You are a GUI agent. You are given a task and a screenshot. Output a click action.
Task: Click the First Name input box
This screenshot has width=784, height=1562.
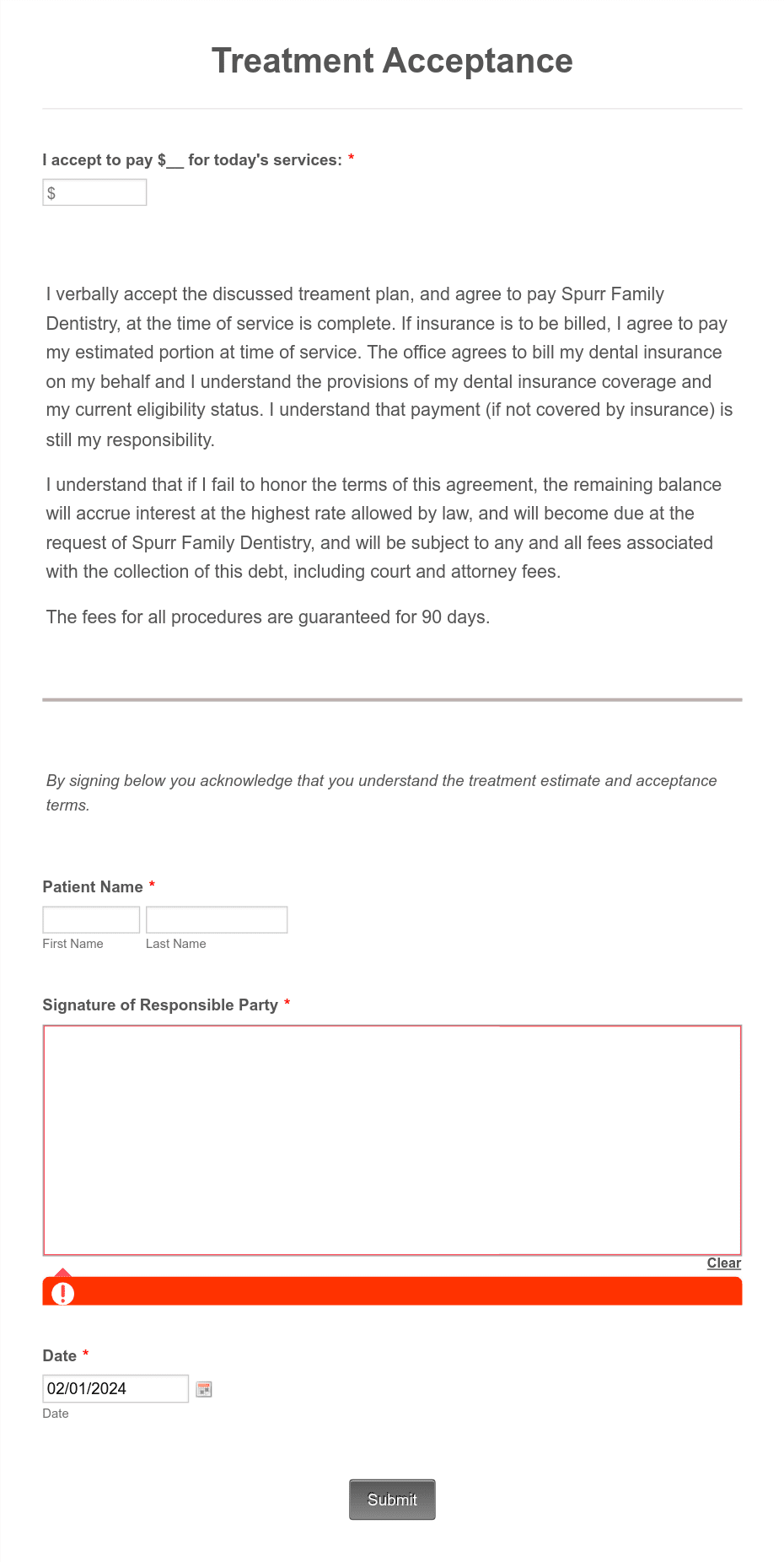click(90, 918)
